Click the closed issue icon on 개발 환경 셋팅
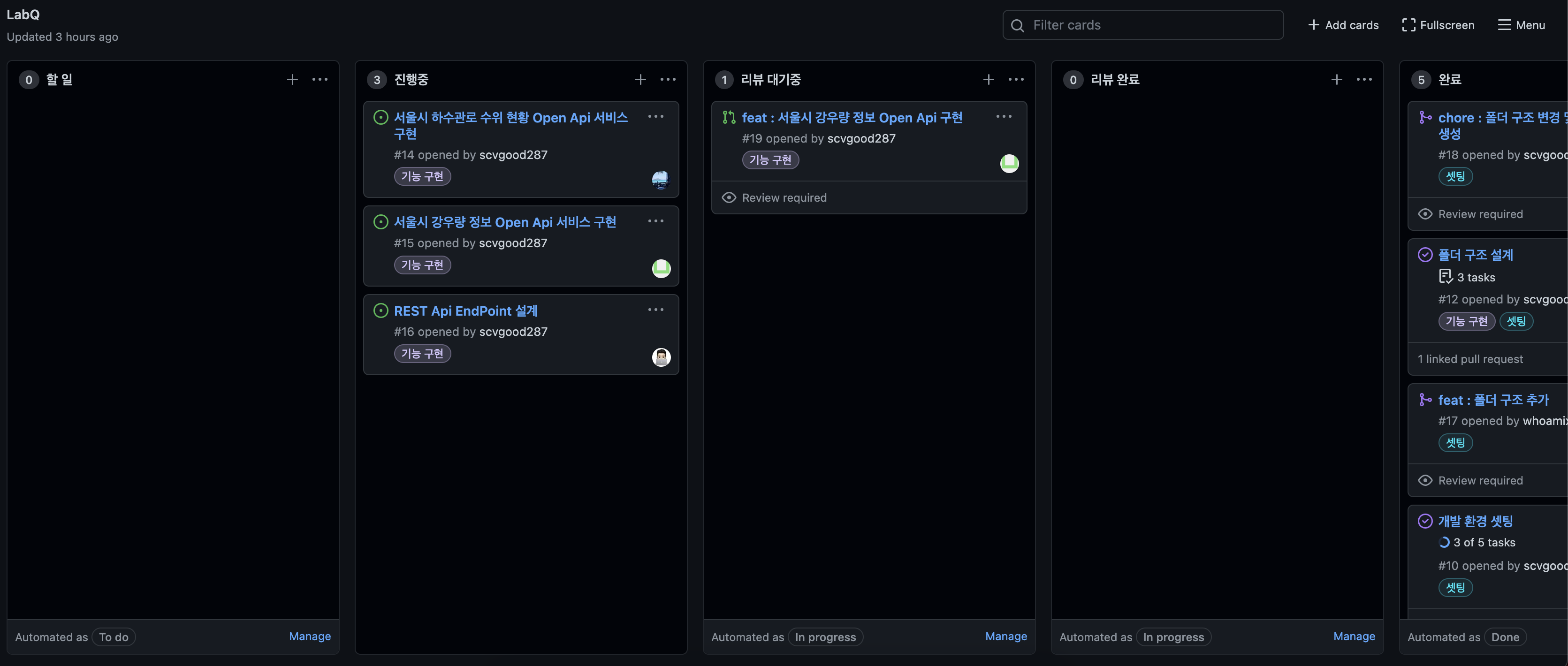 click(x=1425, y=521)
